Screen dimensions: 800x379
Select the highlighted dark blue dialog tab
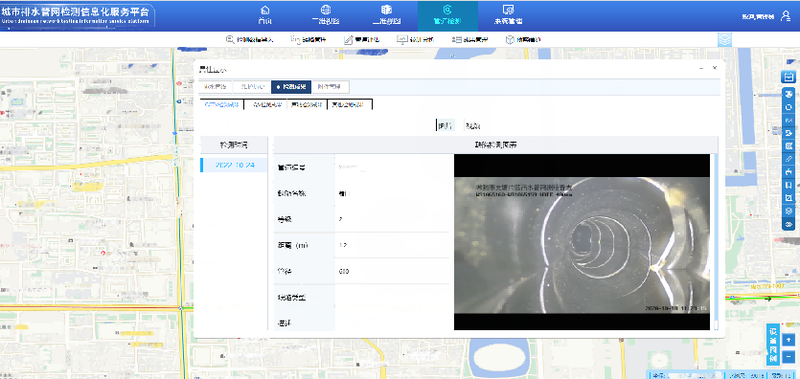291,87
